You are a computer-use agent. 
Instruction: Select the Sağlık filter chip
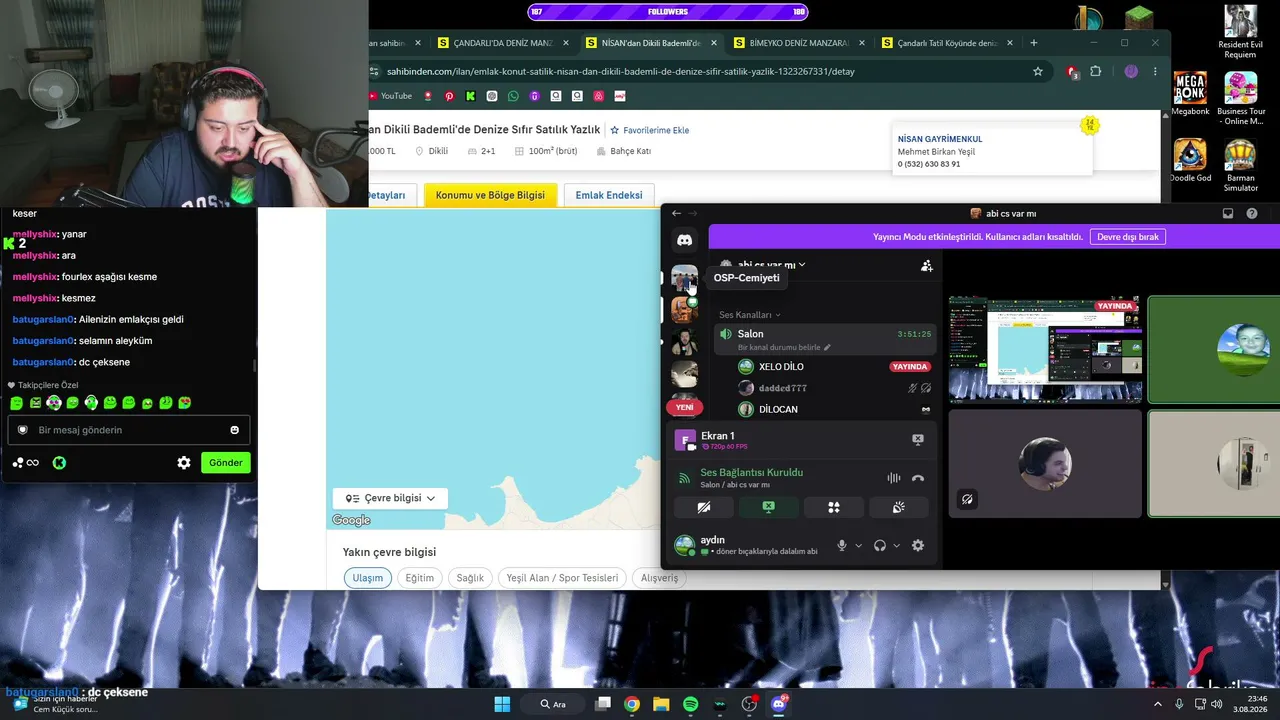[x=470, y=578]
